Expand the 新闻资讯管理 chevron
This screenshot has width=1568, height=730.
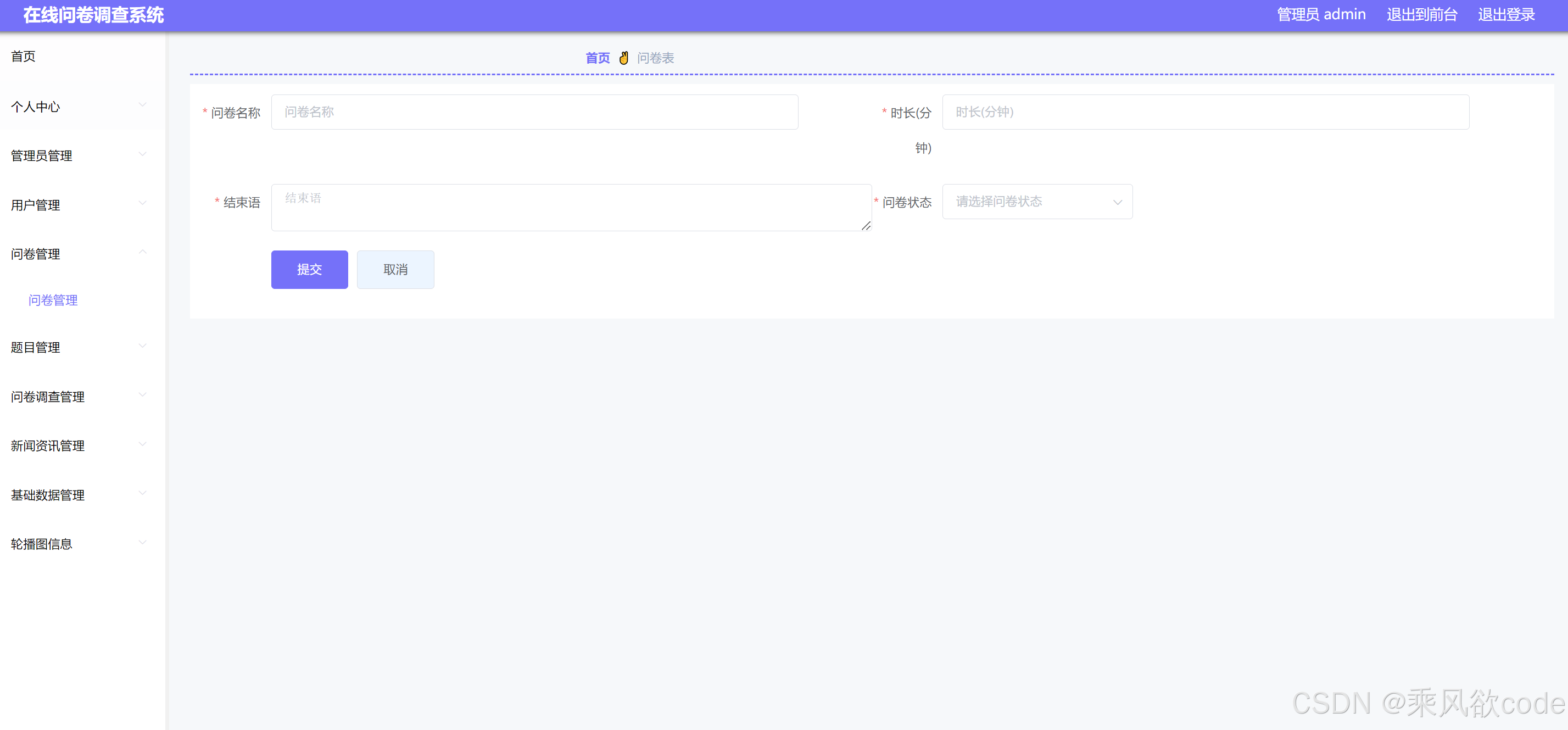click(142, 444)
